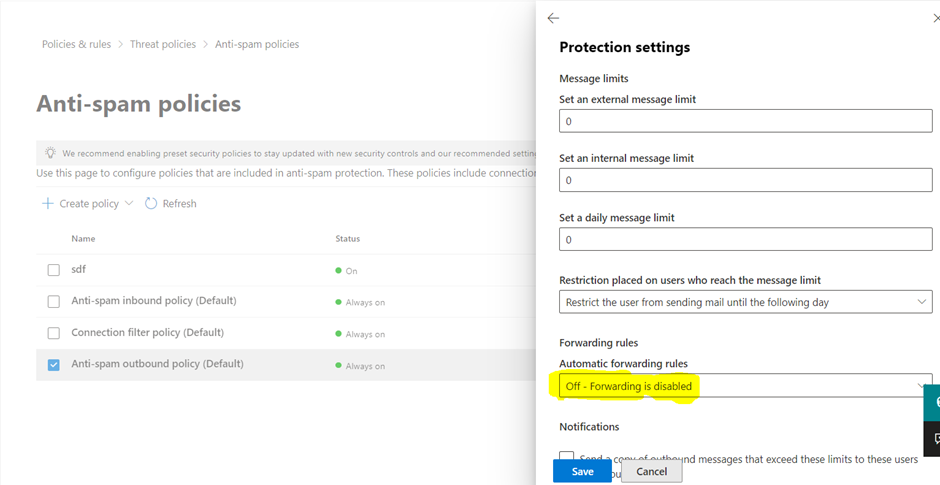Image resolution: width=940 pixels, height=485 pixels.
Task: Open the restriction on users dropdown
Action: (745, 302)
